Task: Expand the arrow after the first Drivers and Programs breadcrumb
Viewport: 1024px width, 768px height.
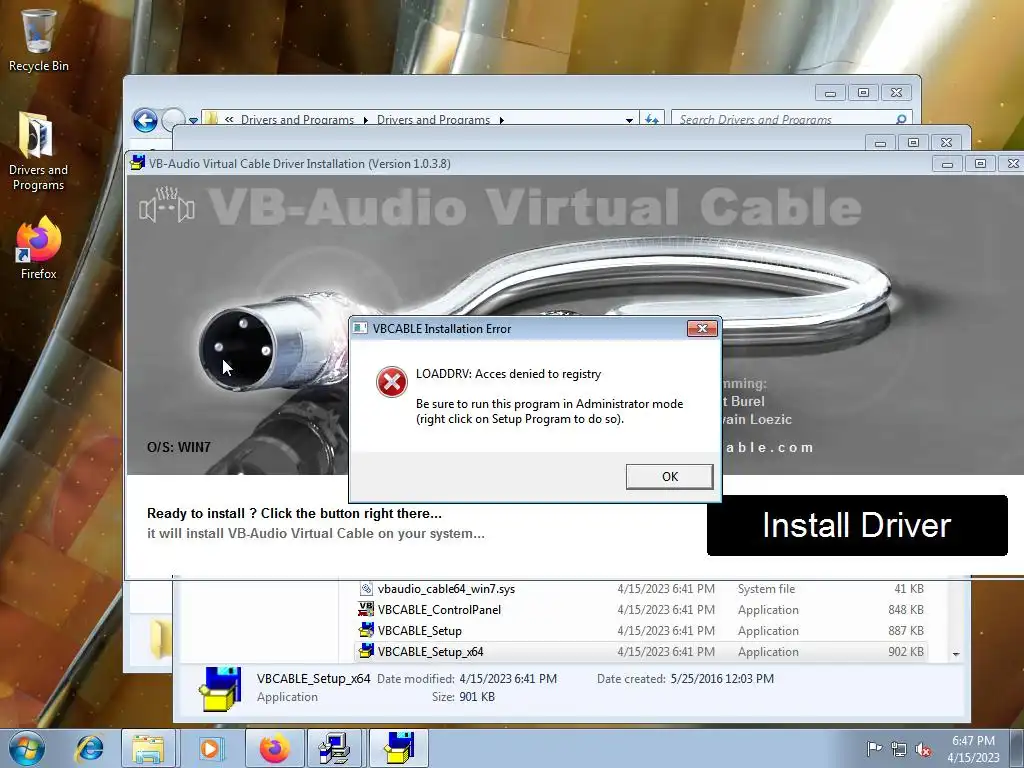Action: [366, 120]
